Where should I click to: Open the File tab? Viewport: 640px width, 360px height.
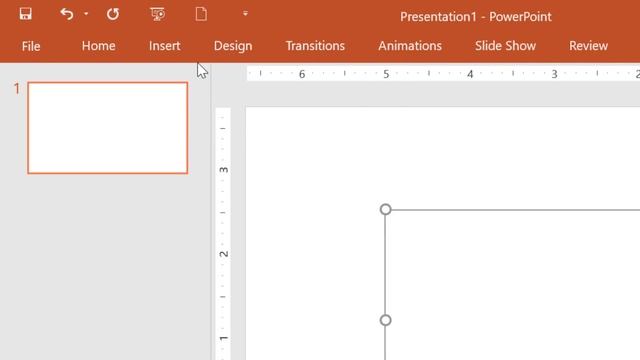pos(31,46)
